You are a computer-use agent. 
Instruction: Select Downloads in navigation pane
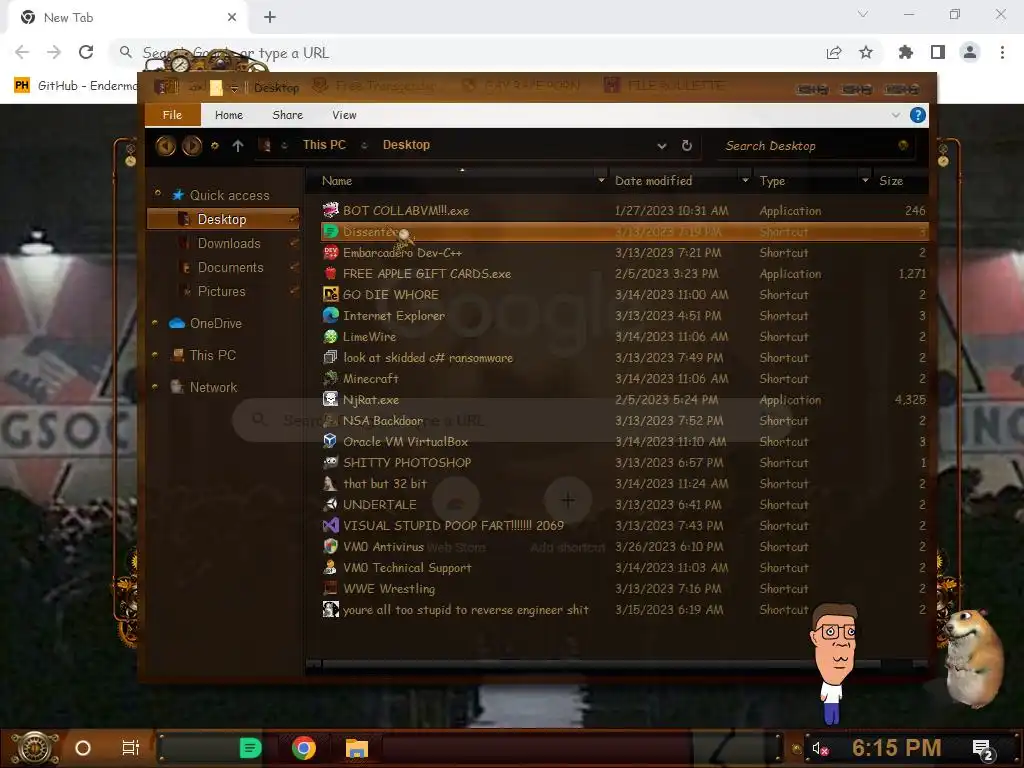point(229,243)
